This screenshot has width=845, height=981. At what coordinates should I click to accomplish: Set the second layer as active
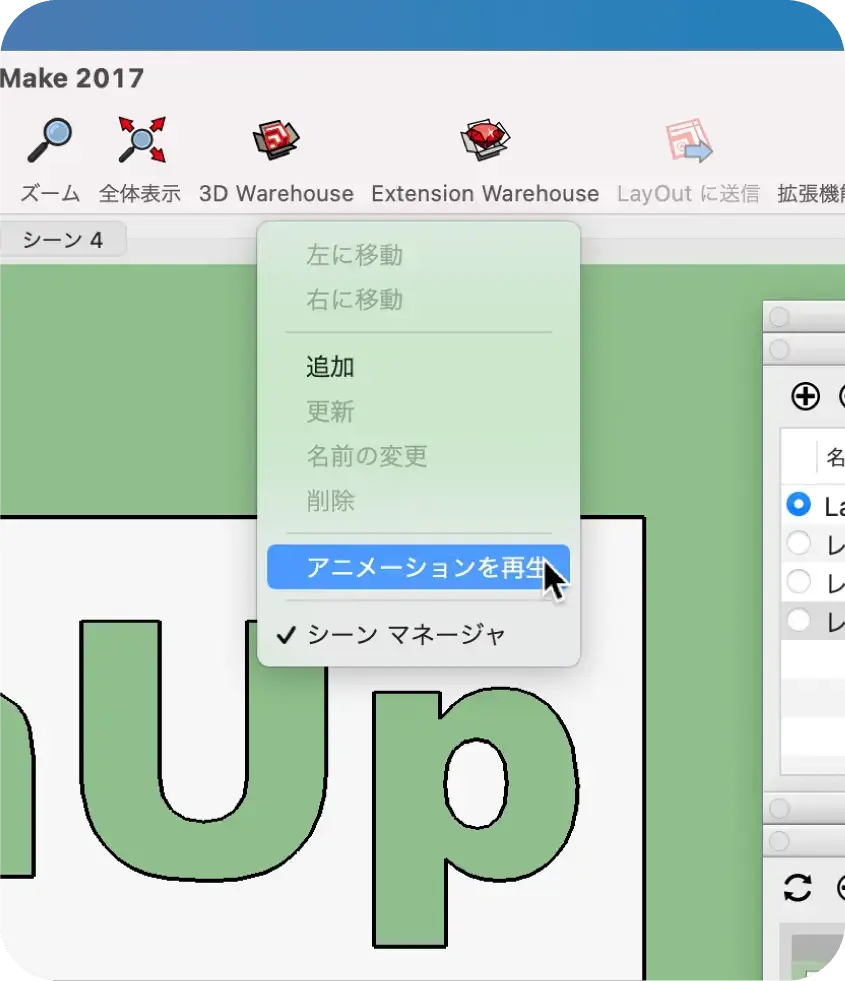point(798,543)
